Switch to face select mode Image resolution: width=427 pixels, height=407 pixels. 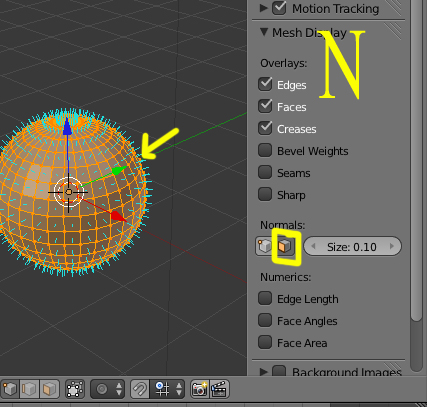click(49, 389)
